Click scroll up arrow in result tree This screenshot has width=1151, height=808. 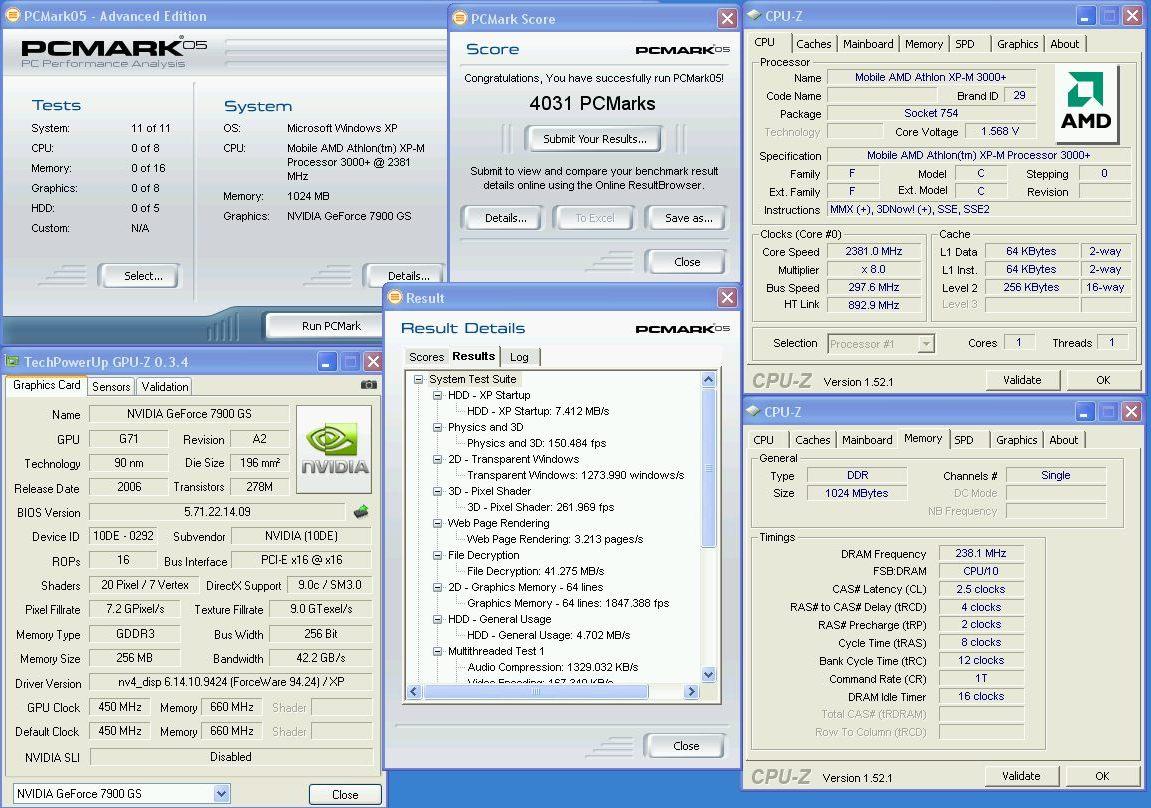[x=708, y=379]
